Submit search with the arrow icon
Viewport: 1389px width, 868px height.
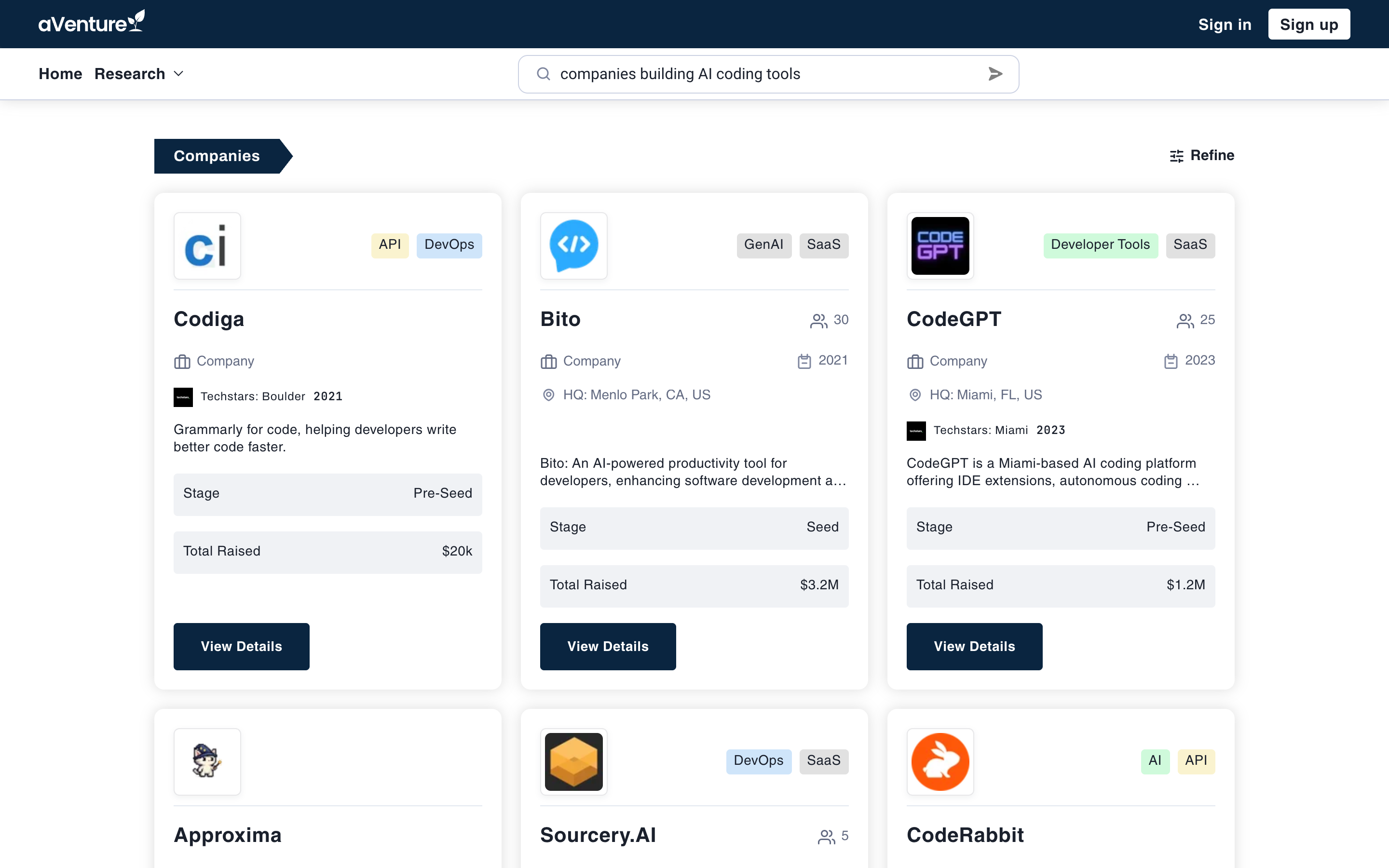point(995,74)
